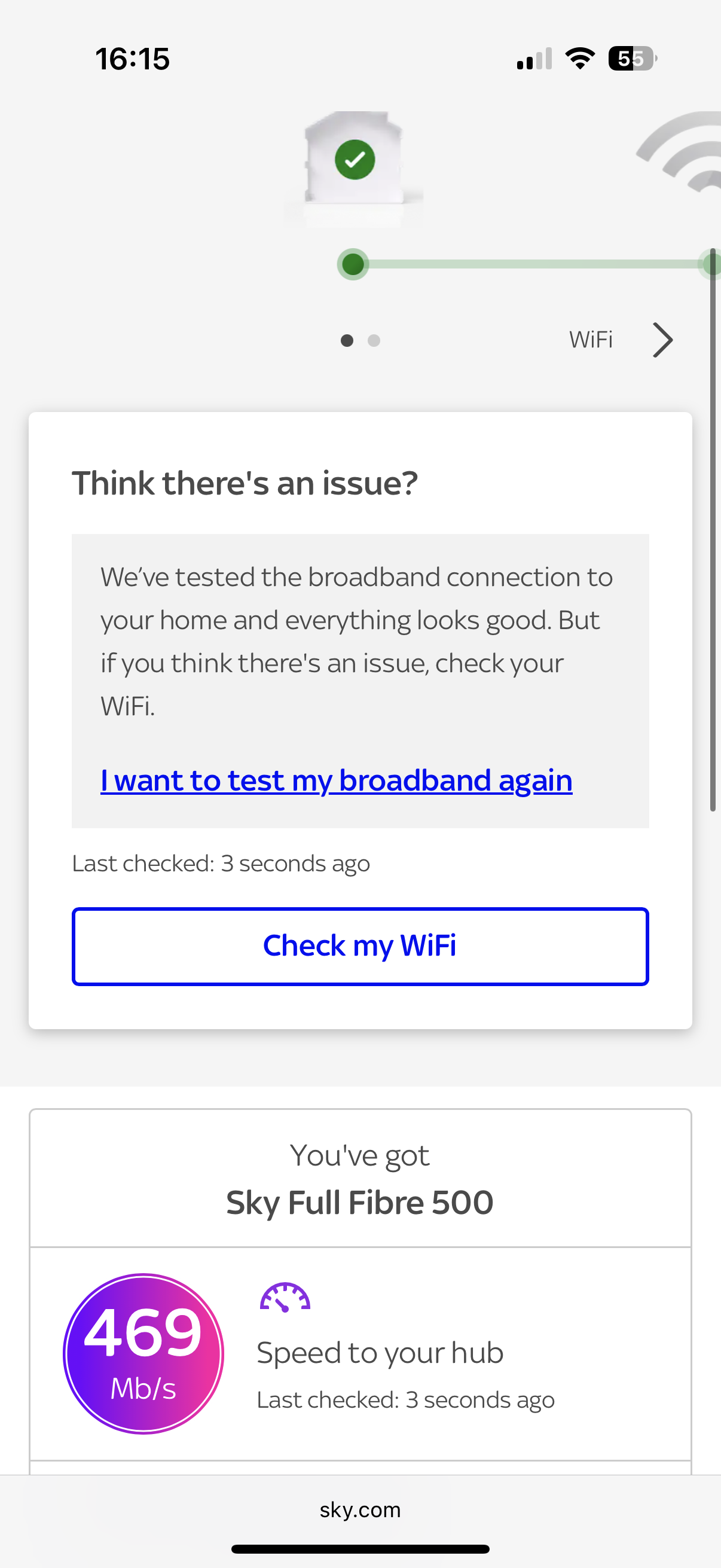
Task: Tap the green connection node under hub
Action: point(353,264)
